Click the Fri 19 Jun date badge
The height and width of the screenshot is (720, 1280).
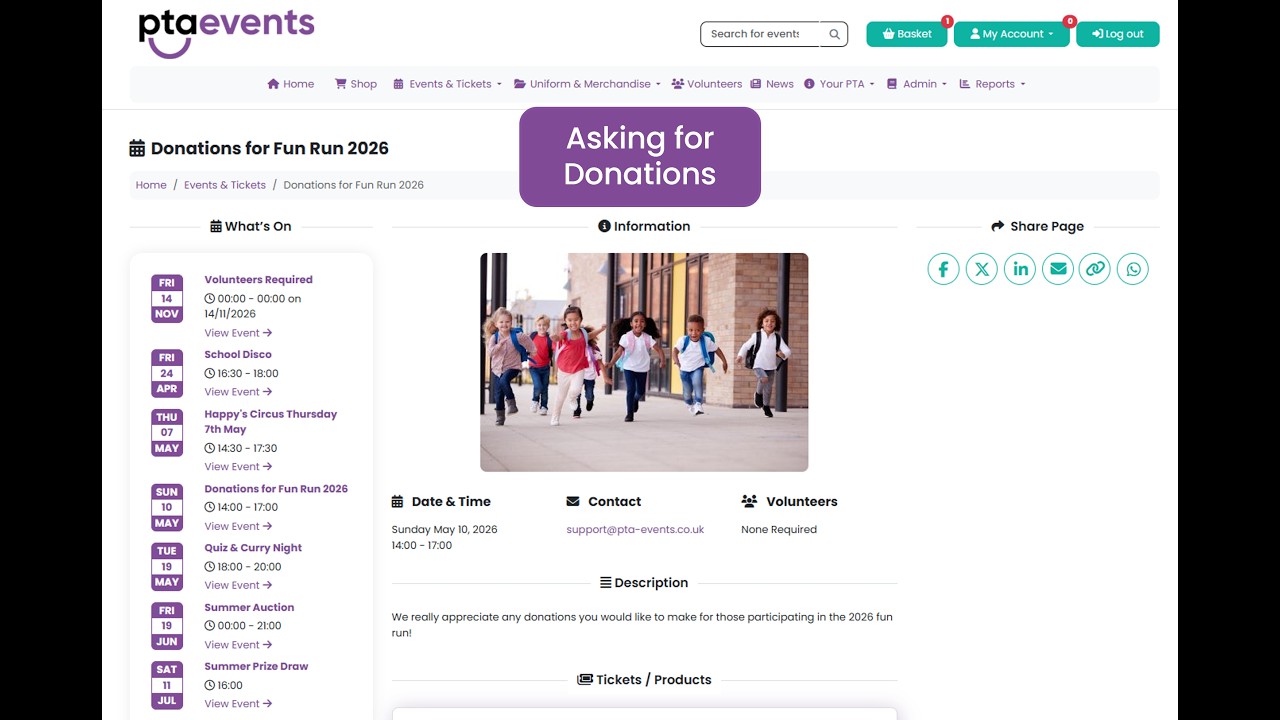(x=166, y=626)
